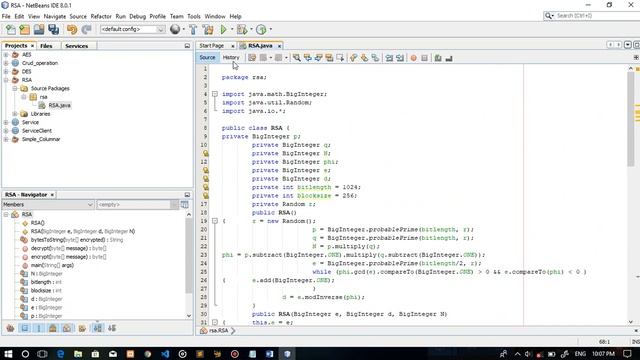Collapse the Source Packages node
This screenshot has height=360, width=640.
coord(15,89)
